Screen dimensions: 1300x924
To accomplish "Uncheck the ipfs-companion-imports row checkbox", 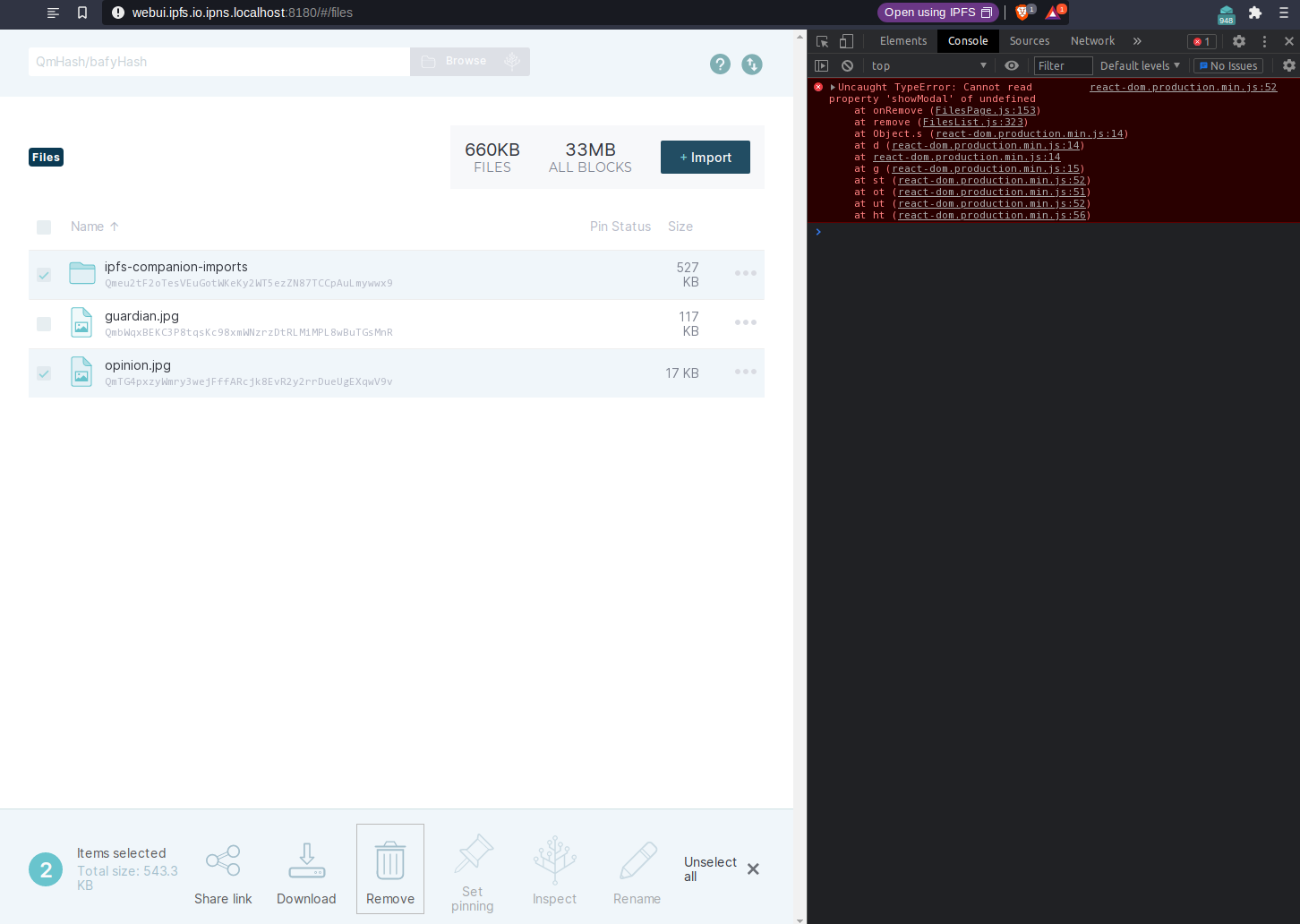I will (44, 275).
